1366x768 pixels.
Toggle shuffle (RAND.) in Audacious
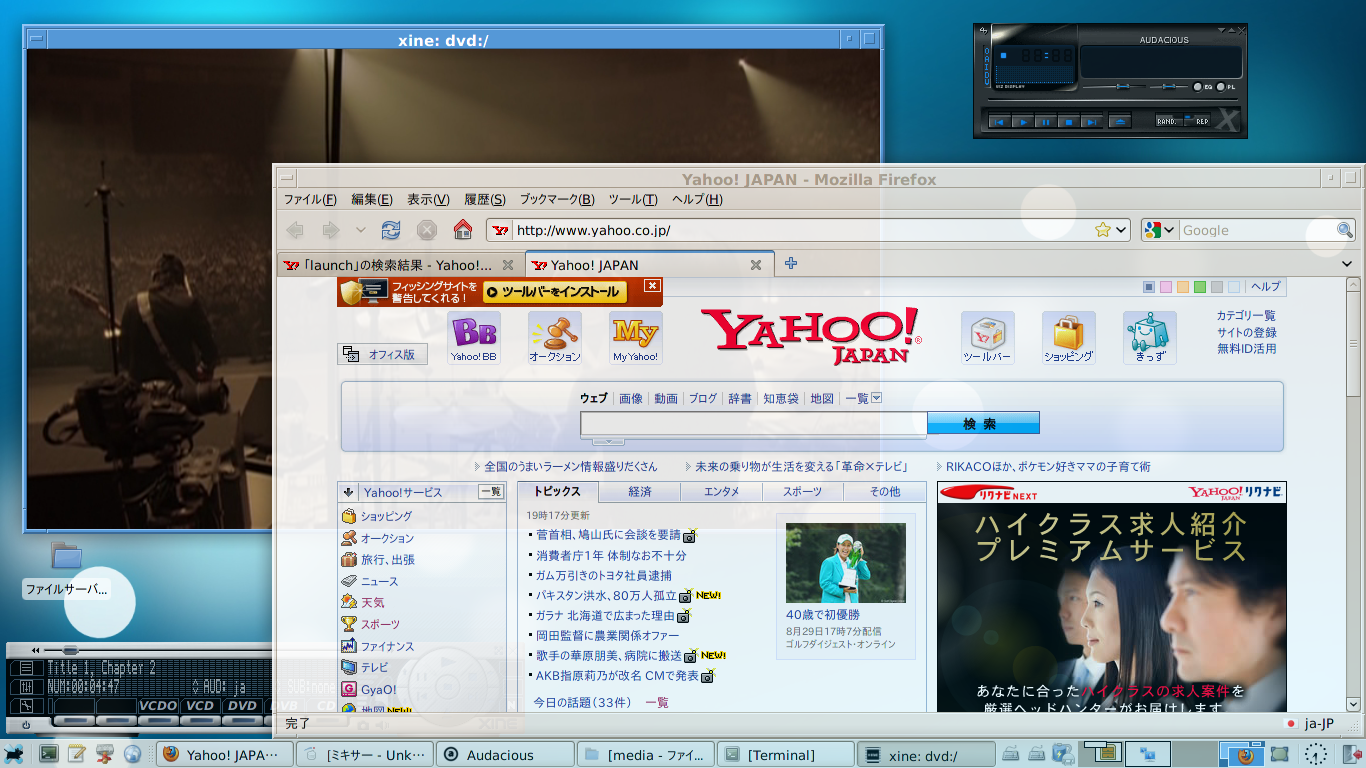1169,122
